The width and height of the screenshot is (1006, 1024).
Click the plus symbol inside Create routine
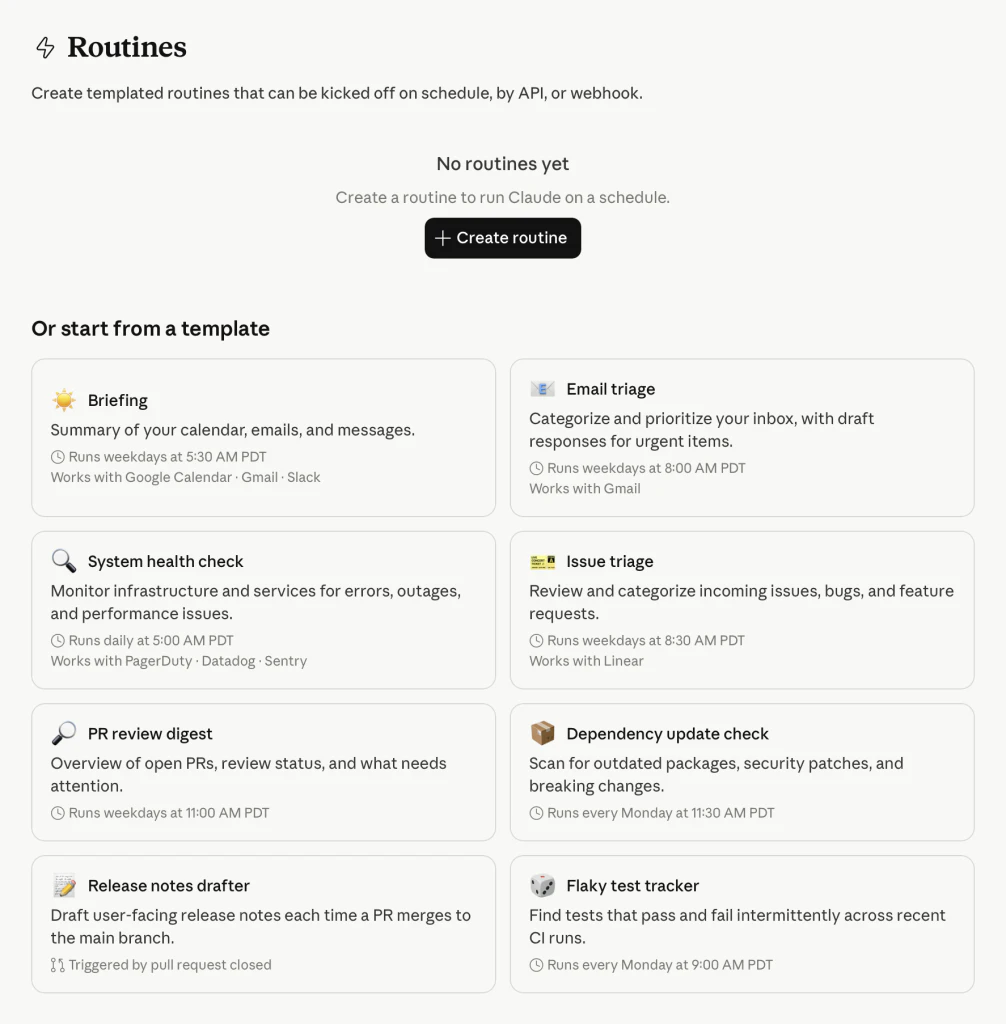[442, 238]
